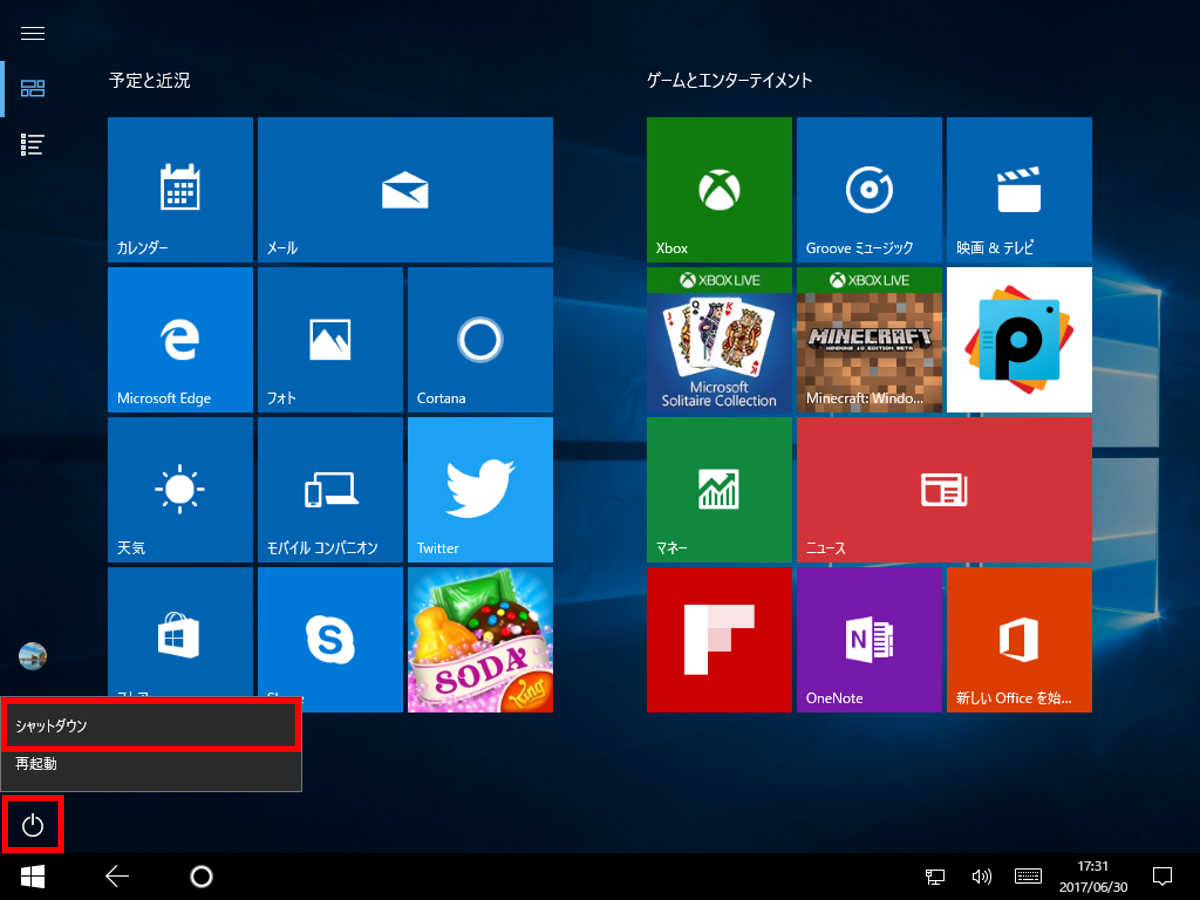
Task: Open Cortana circle on taskbar
Action: coord(201,877)
